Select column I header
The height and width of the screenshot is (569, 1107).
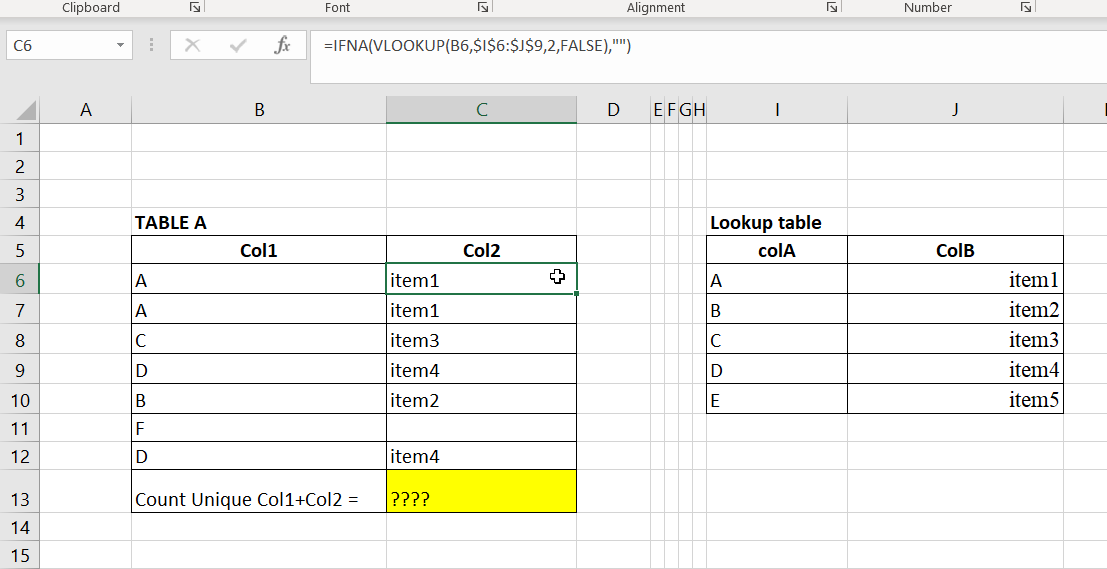777,110
